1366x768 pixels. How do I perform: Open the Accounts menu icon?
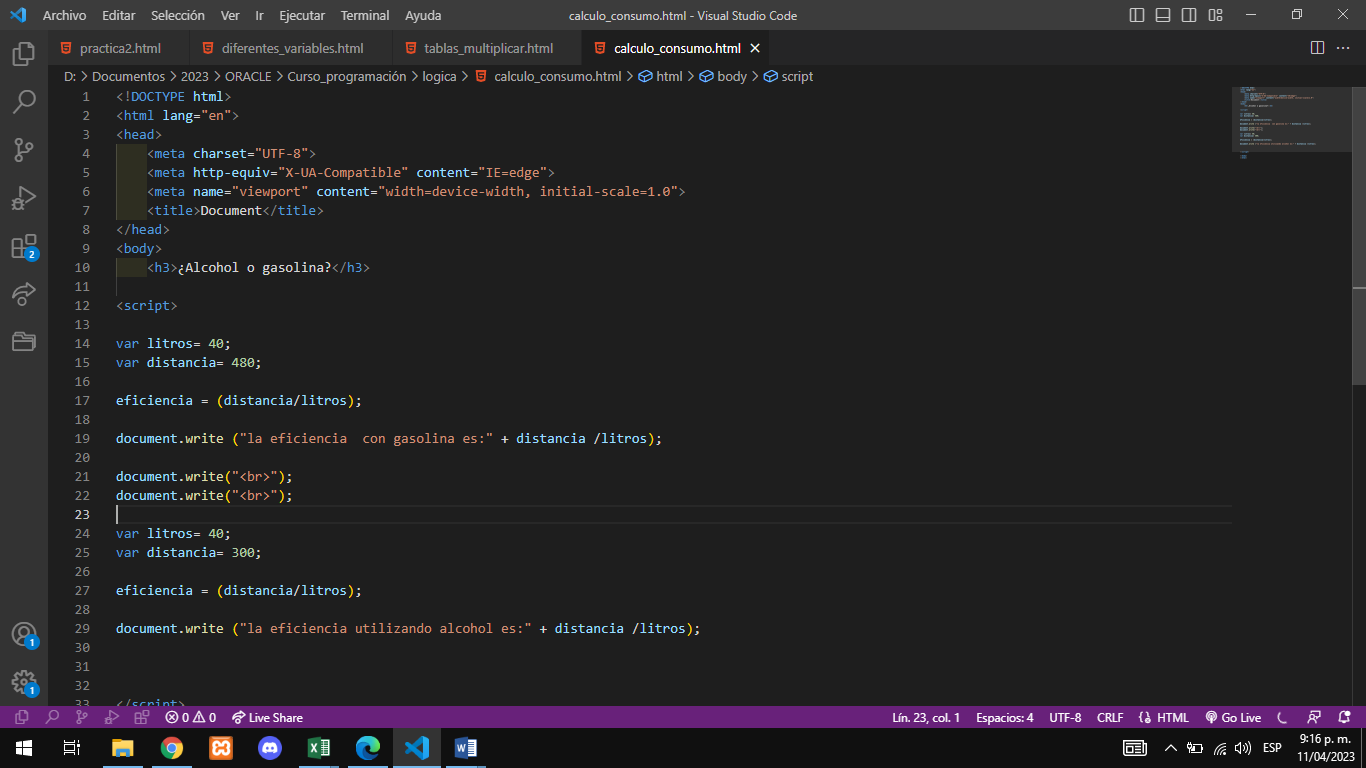pos(24,634)
